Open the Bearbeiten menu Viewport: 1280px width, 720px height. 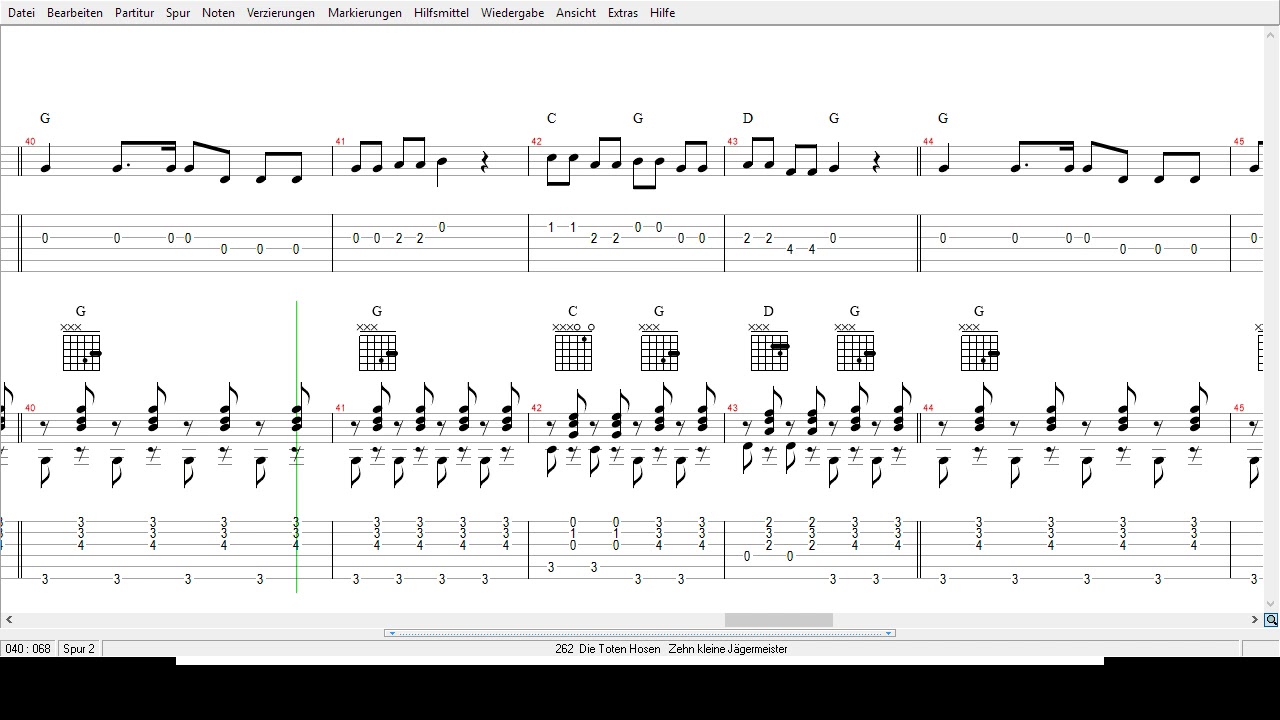click(x=75, y=13)
